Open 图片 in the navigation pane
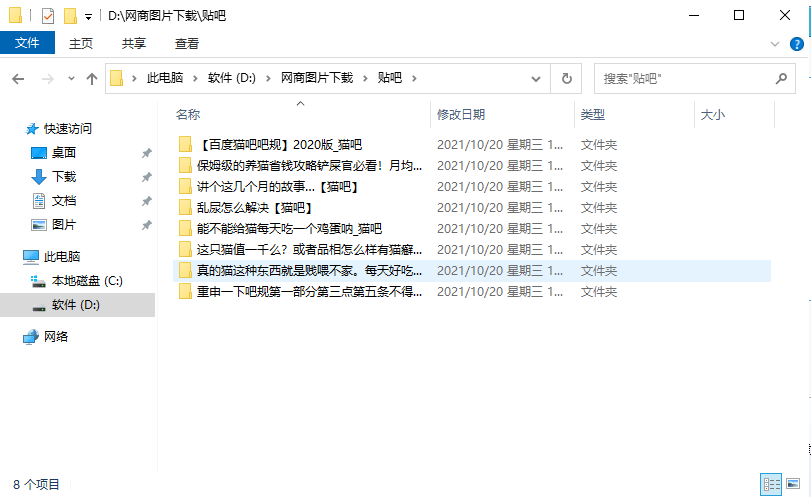The height and width of the screenshot is (497, 811). tap(64, 224)
